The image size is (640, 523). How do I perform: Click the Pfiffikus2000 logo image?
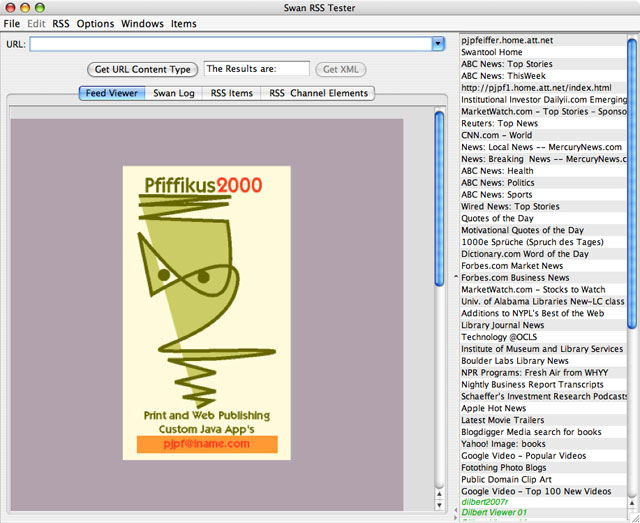click(x=207, y=290)
